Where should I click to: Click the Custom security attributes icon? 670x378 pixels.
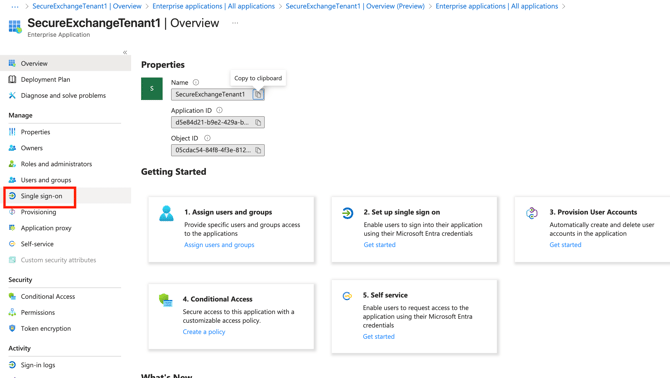tap(12, 260)
